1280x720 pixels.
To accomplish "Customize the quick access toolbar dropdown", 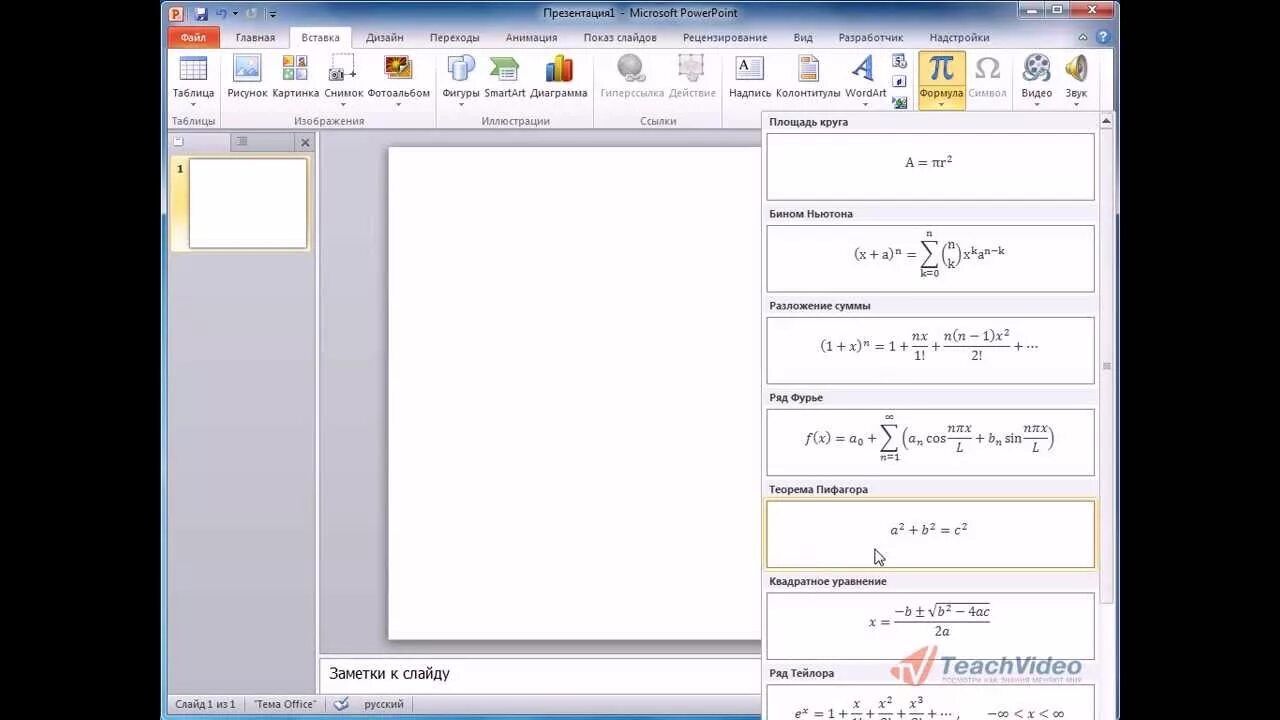I will click(273, 14).
